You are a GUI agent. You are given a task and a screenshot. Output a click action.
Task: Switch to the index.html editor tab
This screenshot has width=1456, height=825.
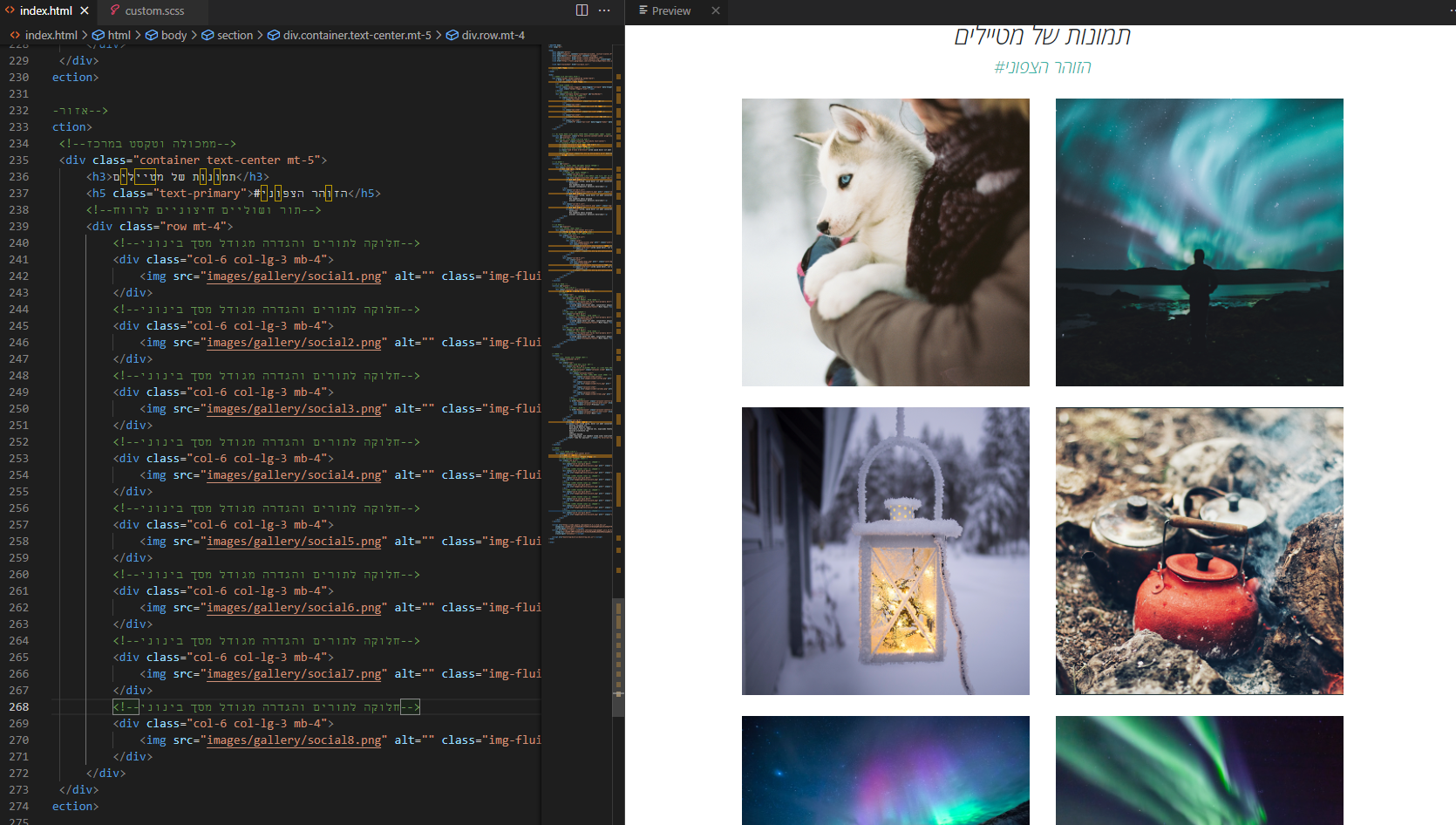pyautogui.click(x=45, y=10)
